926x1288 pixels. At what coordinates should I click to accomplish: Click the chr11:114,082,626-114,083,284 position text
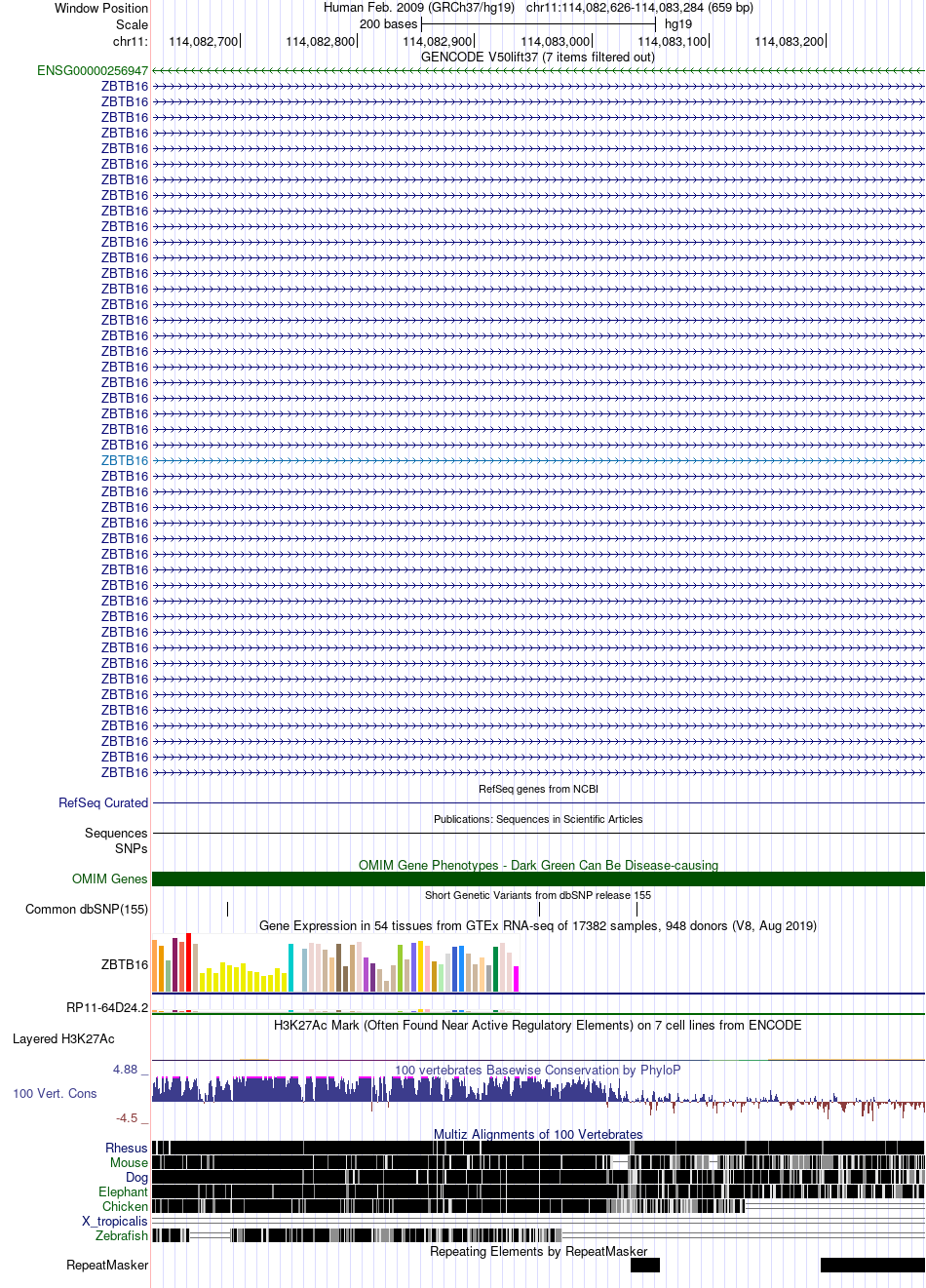639,8
